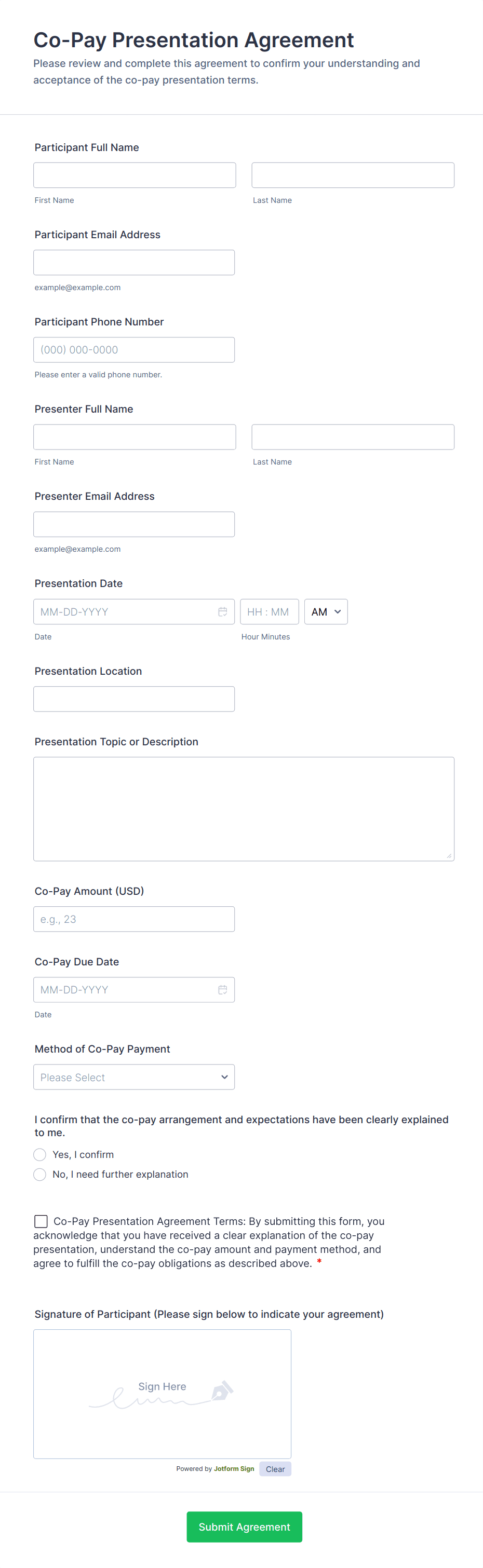Focus Co-Pay Amount (USD) field
Image resolution: width=483 pixels, height=1568 pixels.
tap(134, 919)
